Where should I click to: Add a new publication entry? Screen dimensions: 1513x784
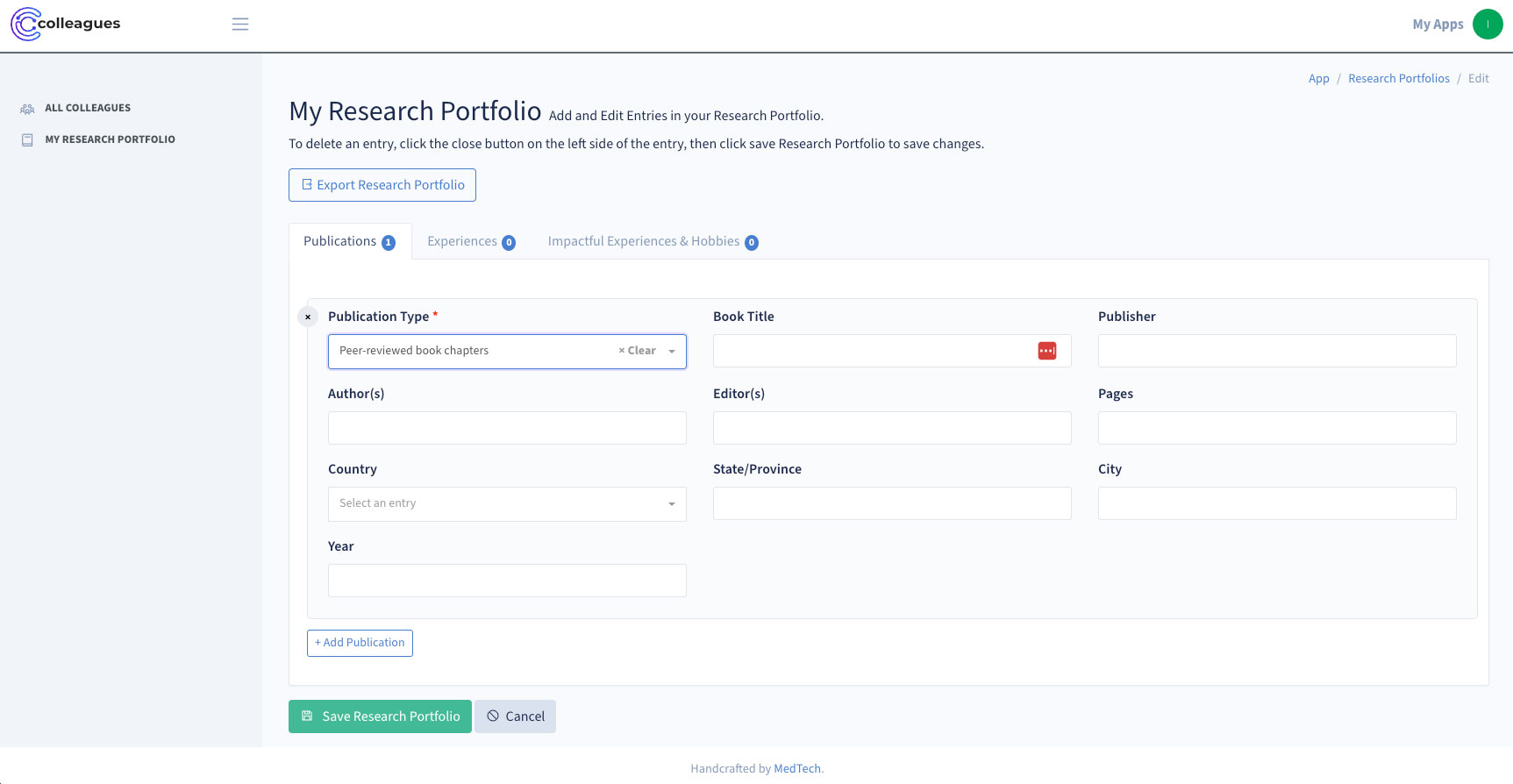click(x=360, y=643)
